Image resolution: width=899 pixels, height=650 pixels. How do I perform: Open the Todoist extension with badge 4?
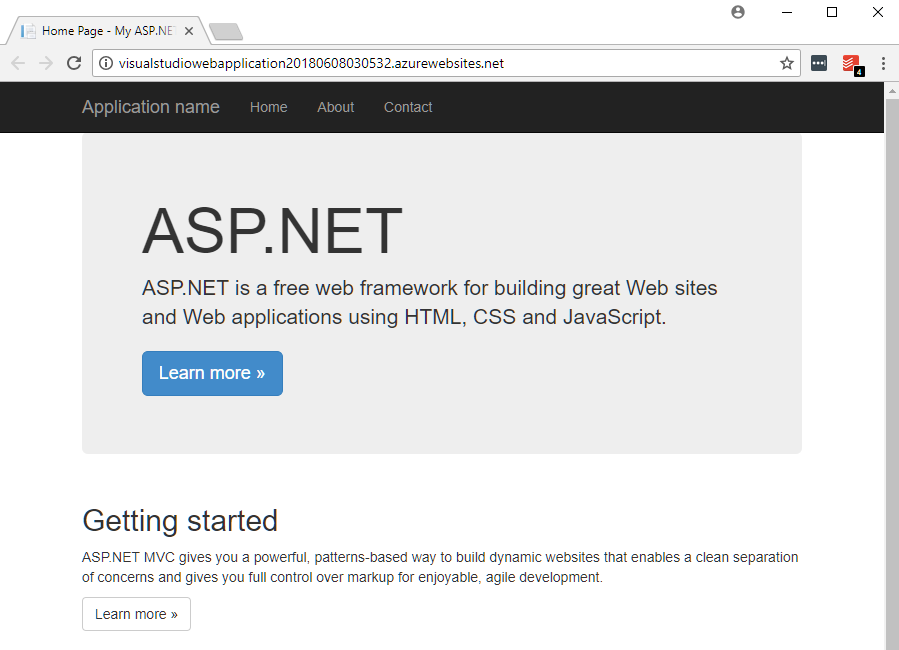(851, 64)
